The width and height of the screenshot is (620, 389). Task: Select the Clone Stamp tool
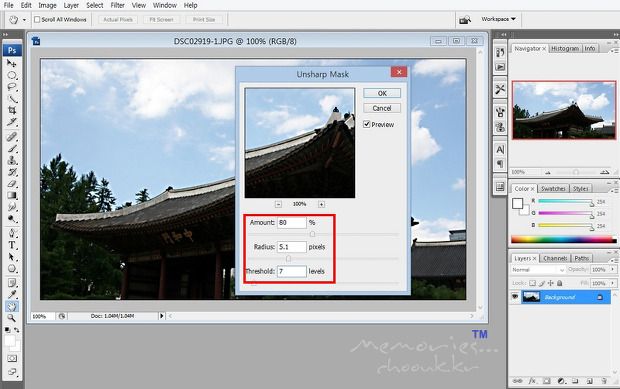(x=12, y=160)
